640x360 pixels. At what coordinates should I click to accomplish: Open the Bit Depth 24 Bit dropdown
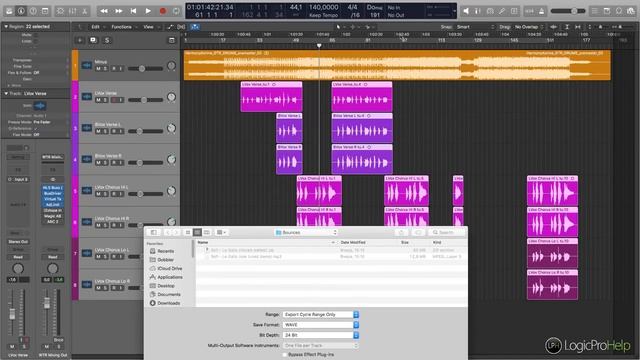[321, 335]
